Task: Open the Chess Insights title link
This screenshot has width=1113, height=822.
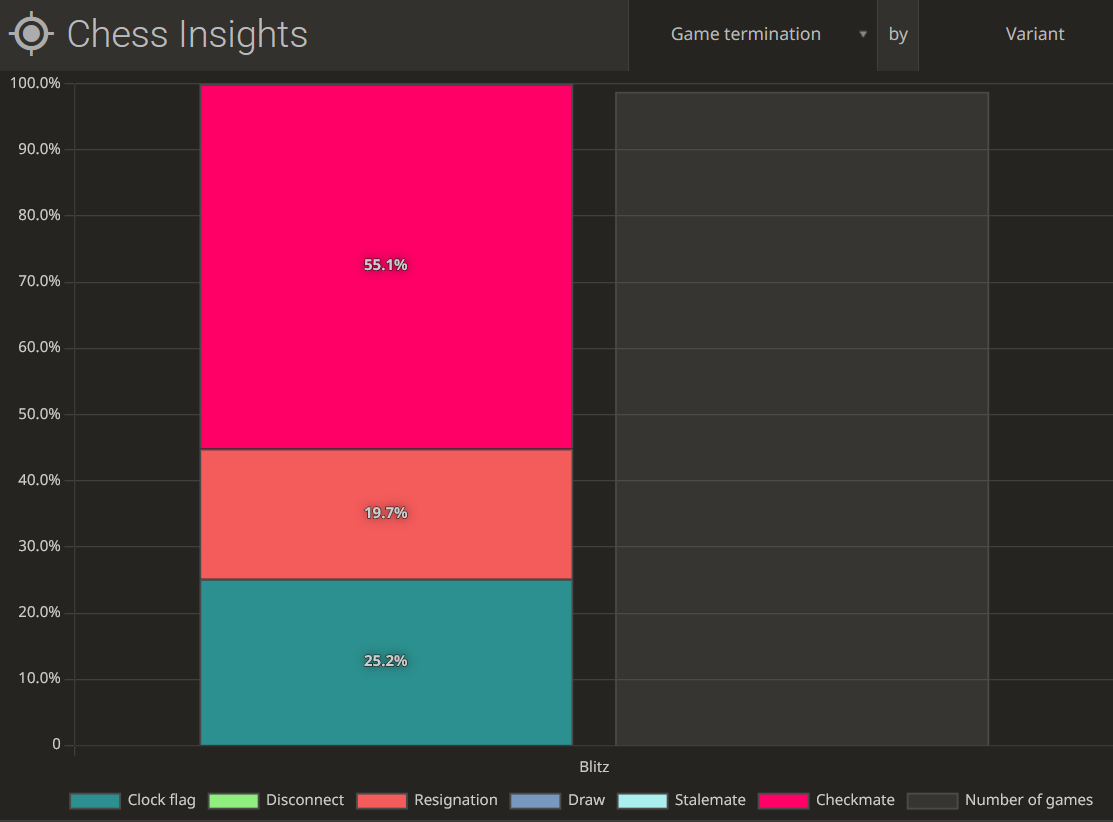Action: coord(187,34)
